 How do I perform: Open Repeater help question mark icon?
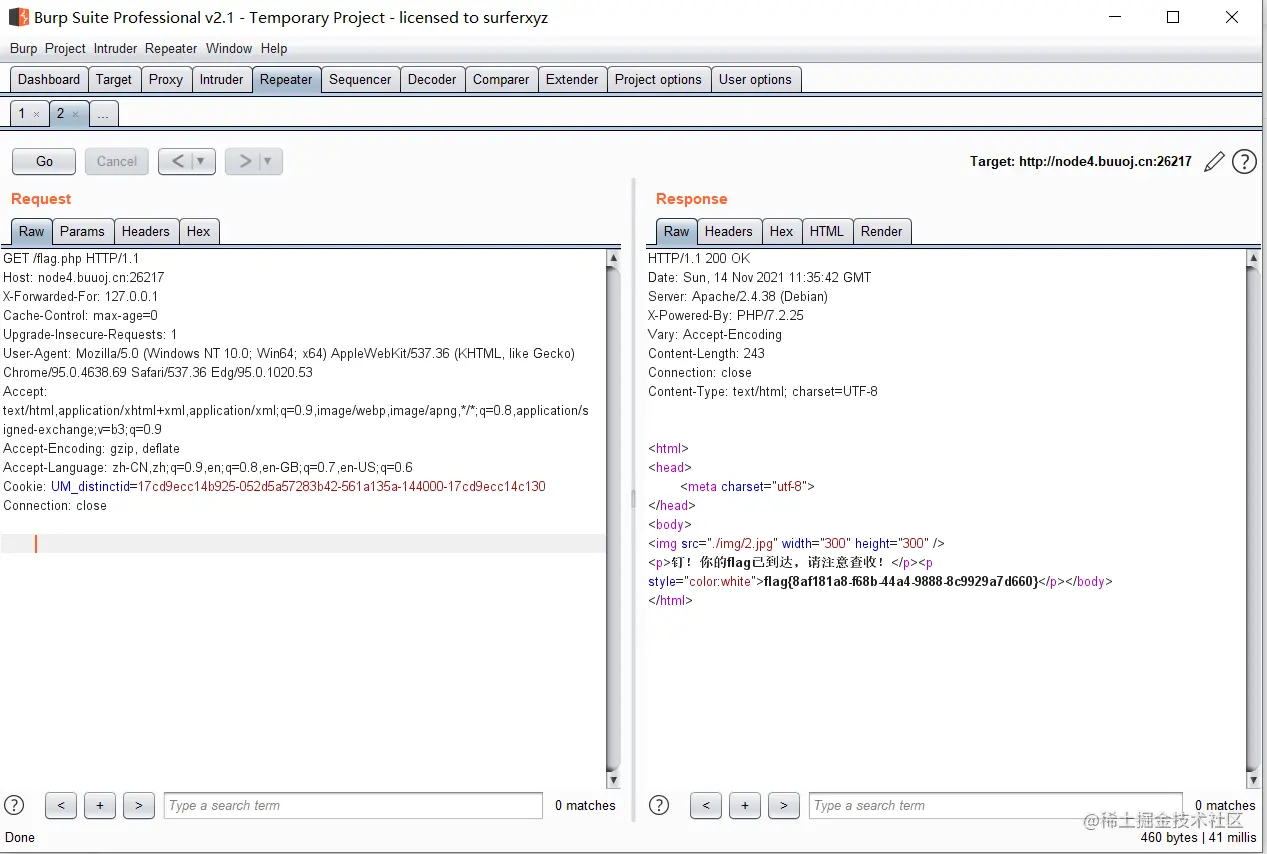pos(1244,162)
